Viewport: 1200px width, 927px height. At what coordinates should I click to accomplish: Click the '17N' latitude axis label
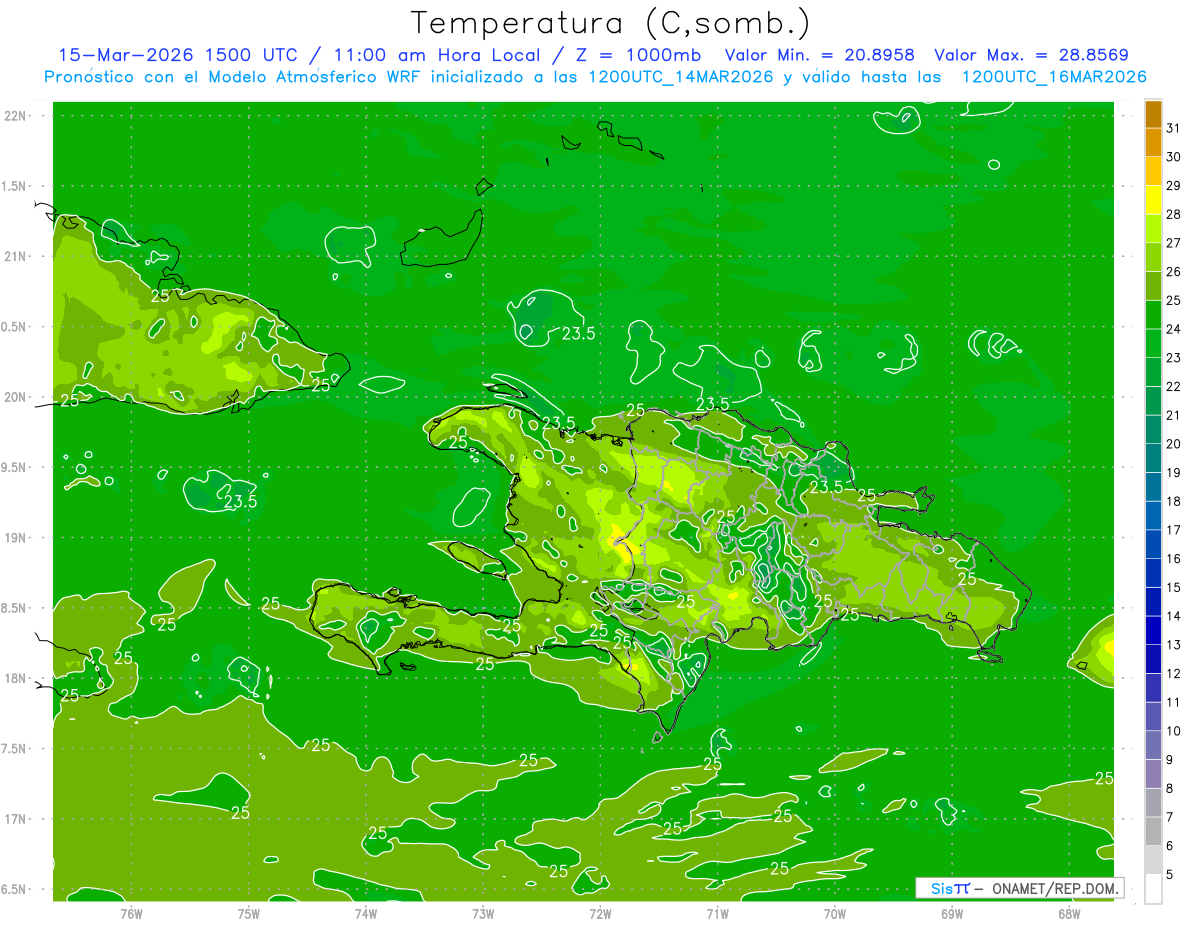16,819
